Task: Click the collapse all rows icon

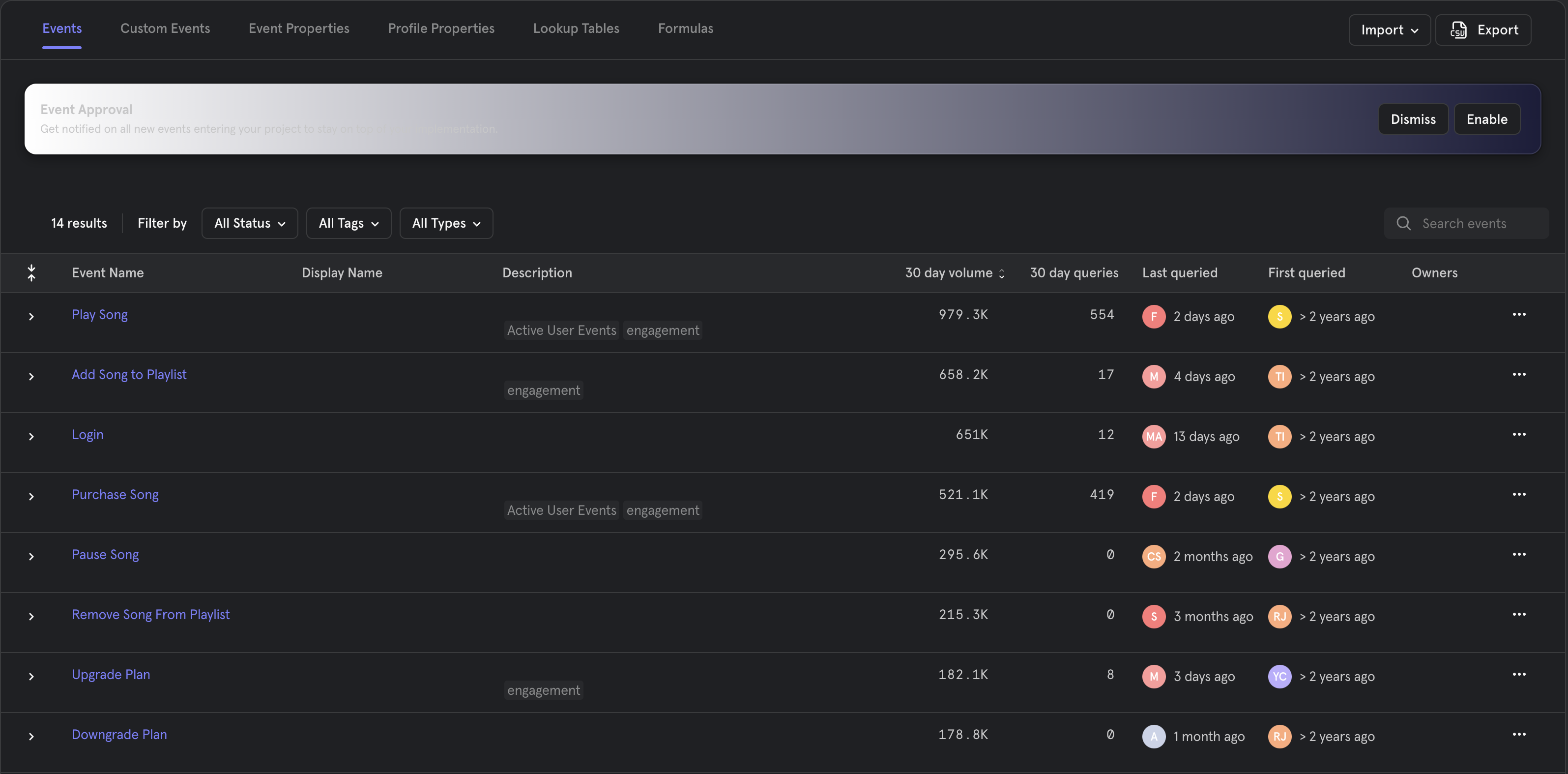Action: coord(31,273)
